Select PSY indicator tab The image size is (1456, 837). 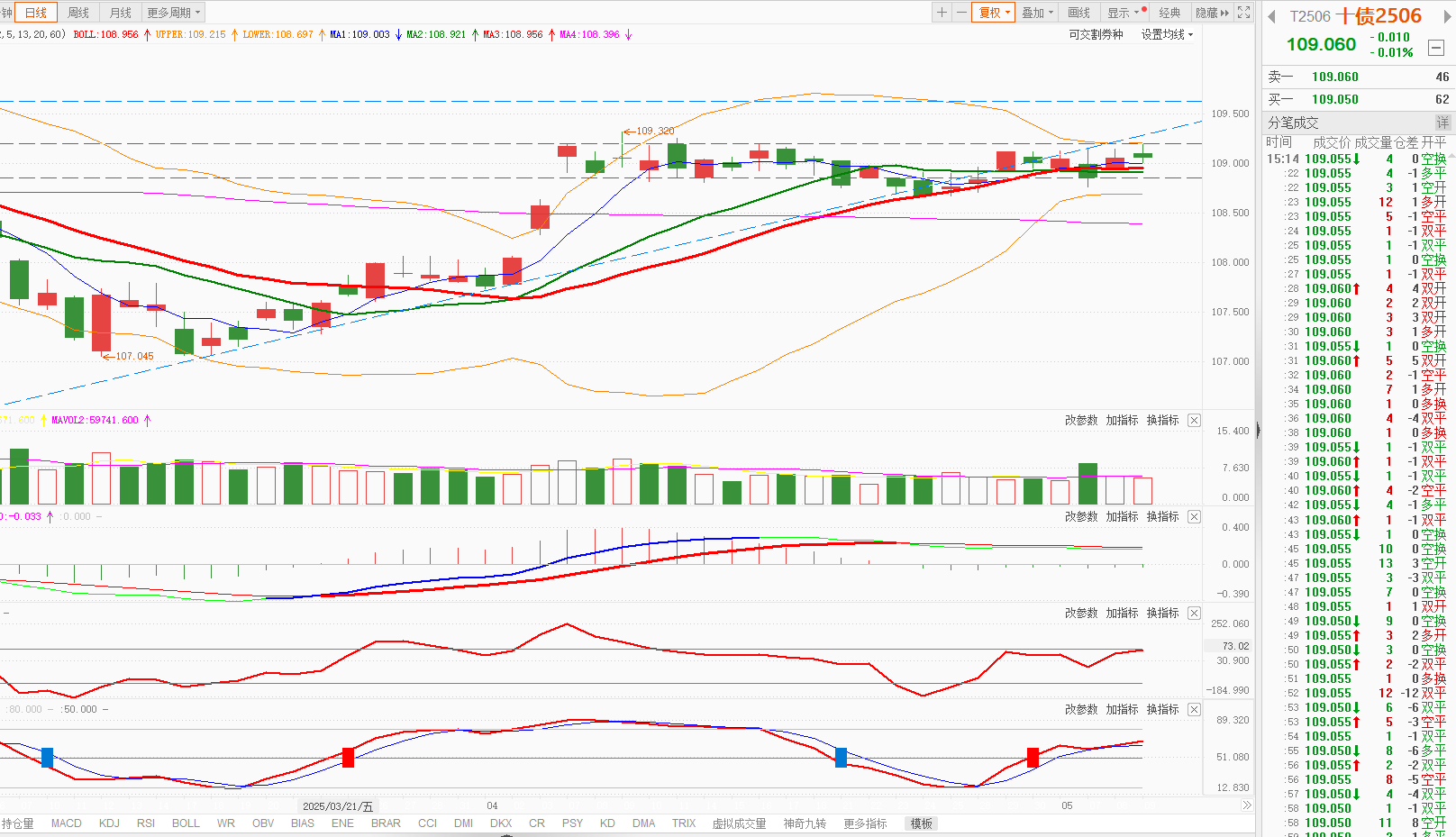pos(572,823)
